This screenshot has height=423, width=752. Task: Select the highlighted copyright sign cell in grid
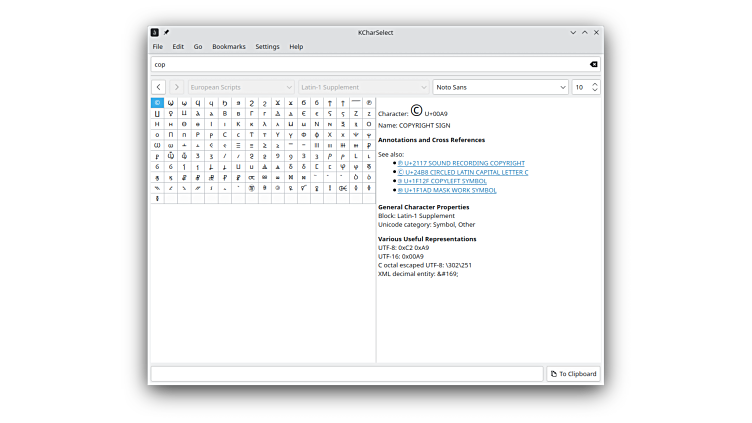tap(157, 102)
